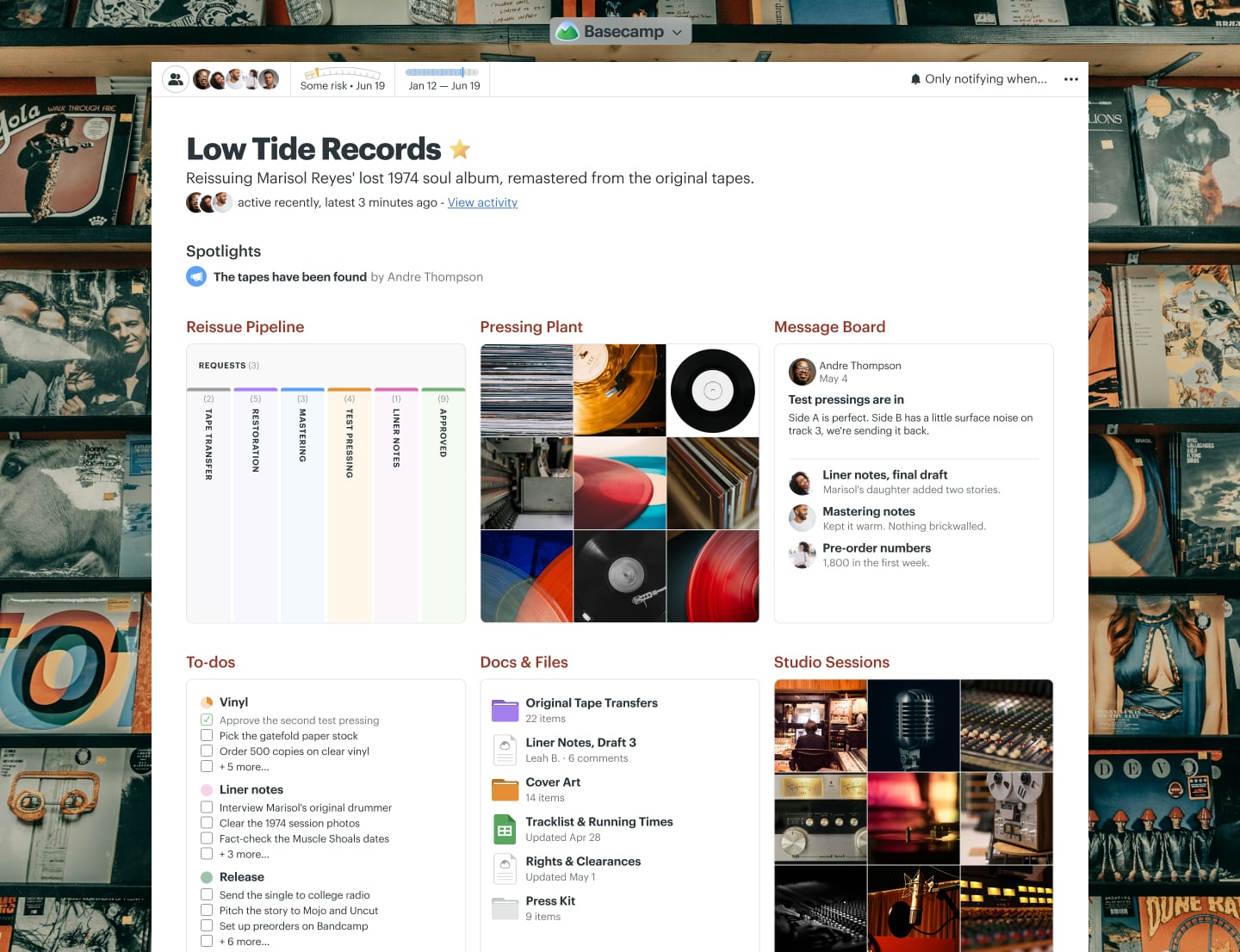The image size is (1240, 952).
Task: Click the green Tracklist spreadsheet icon
Action: (x=505, y=829)
